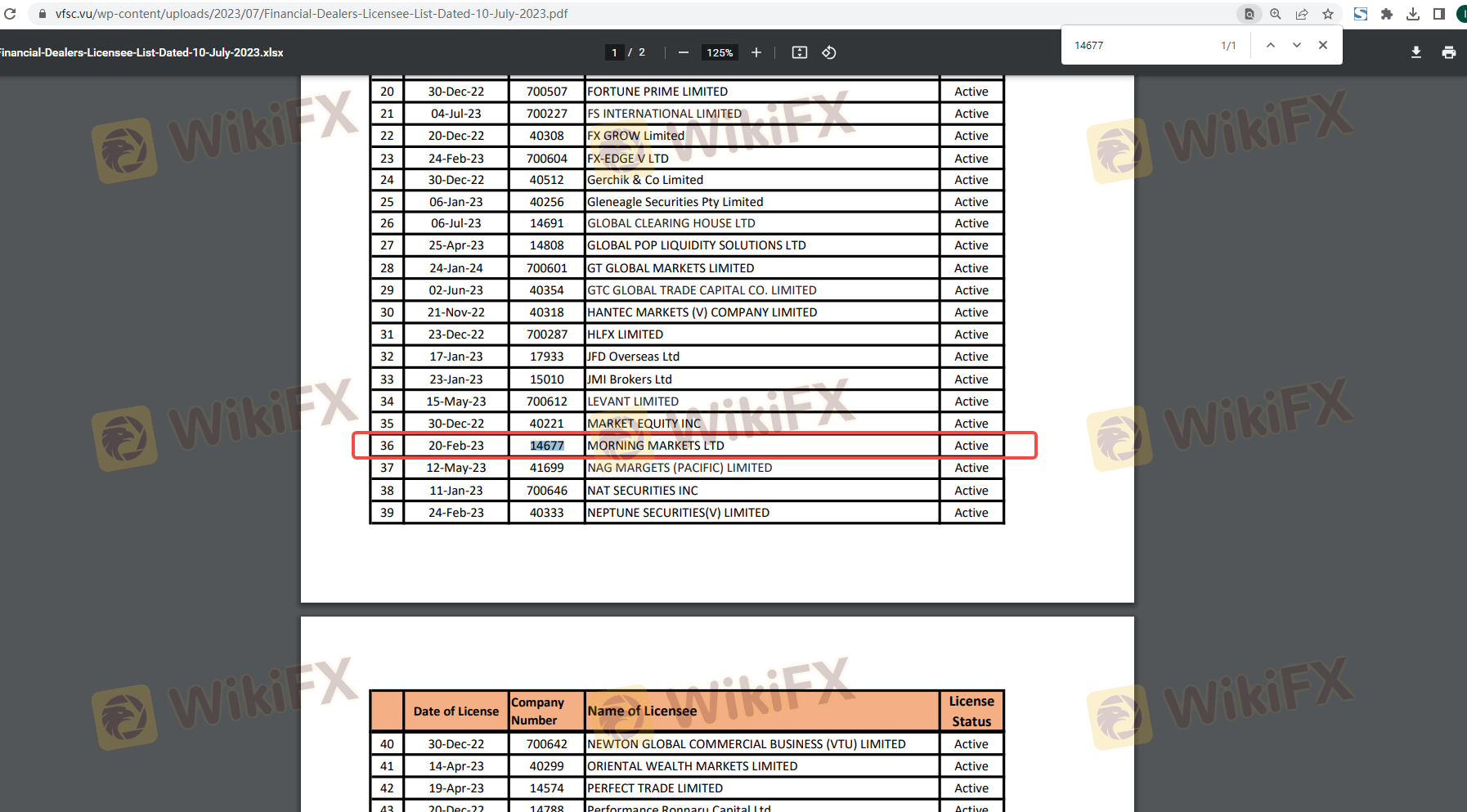Viewport: 1467px width, 812px height.
Task: Select the PDF file name title
Action: [x=141, y=52]
